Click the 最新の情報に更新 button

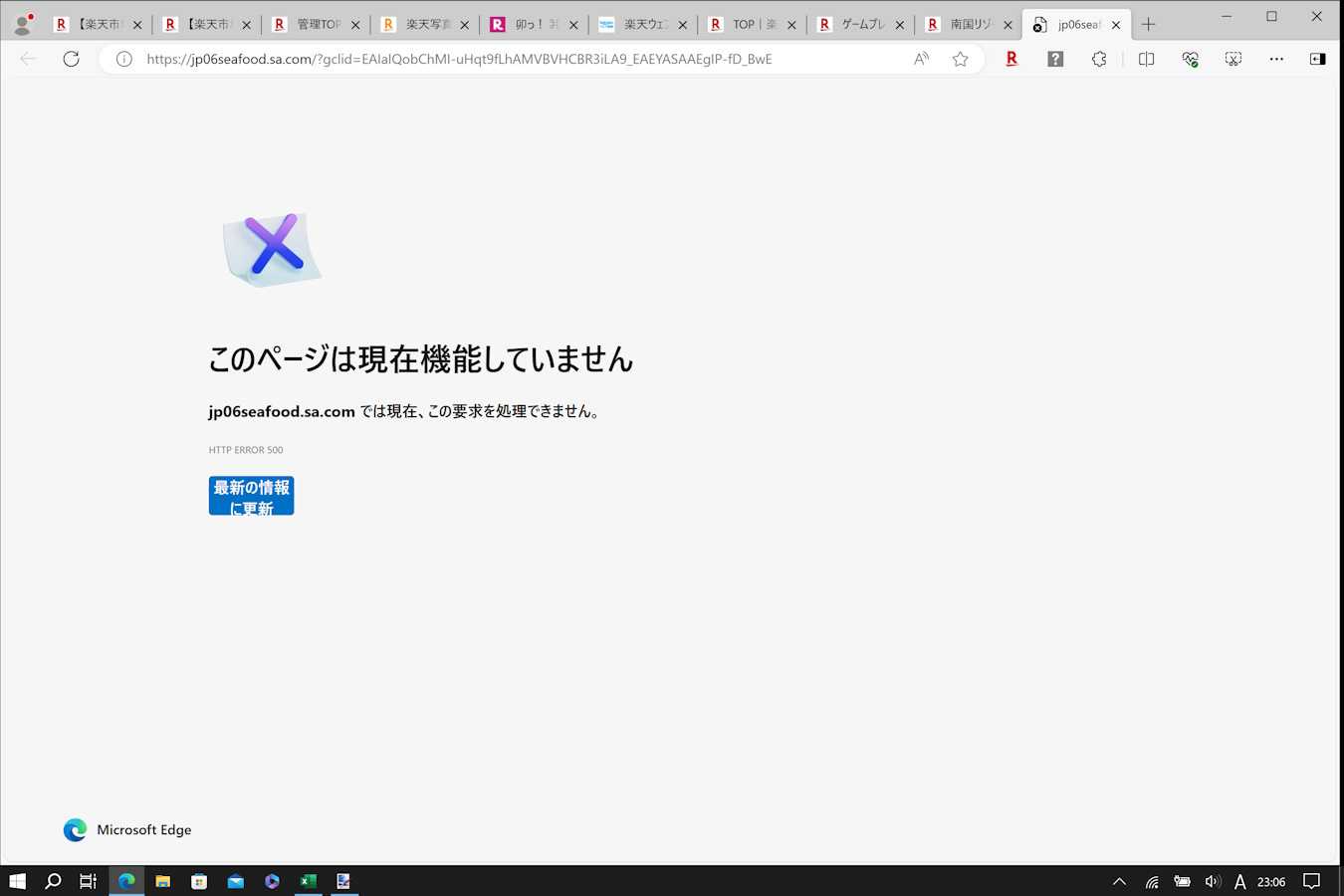tap(251, 496)
